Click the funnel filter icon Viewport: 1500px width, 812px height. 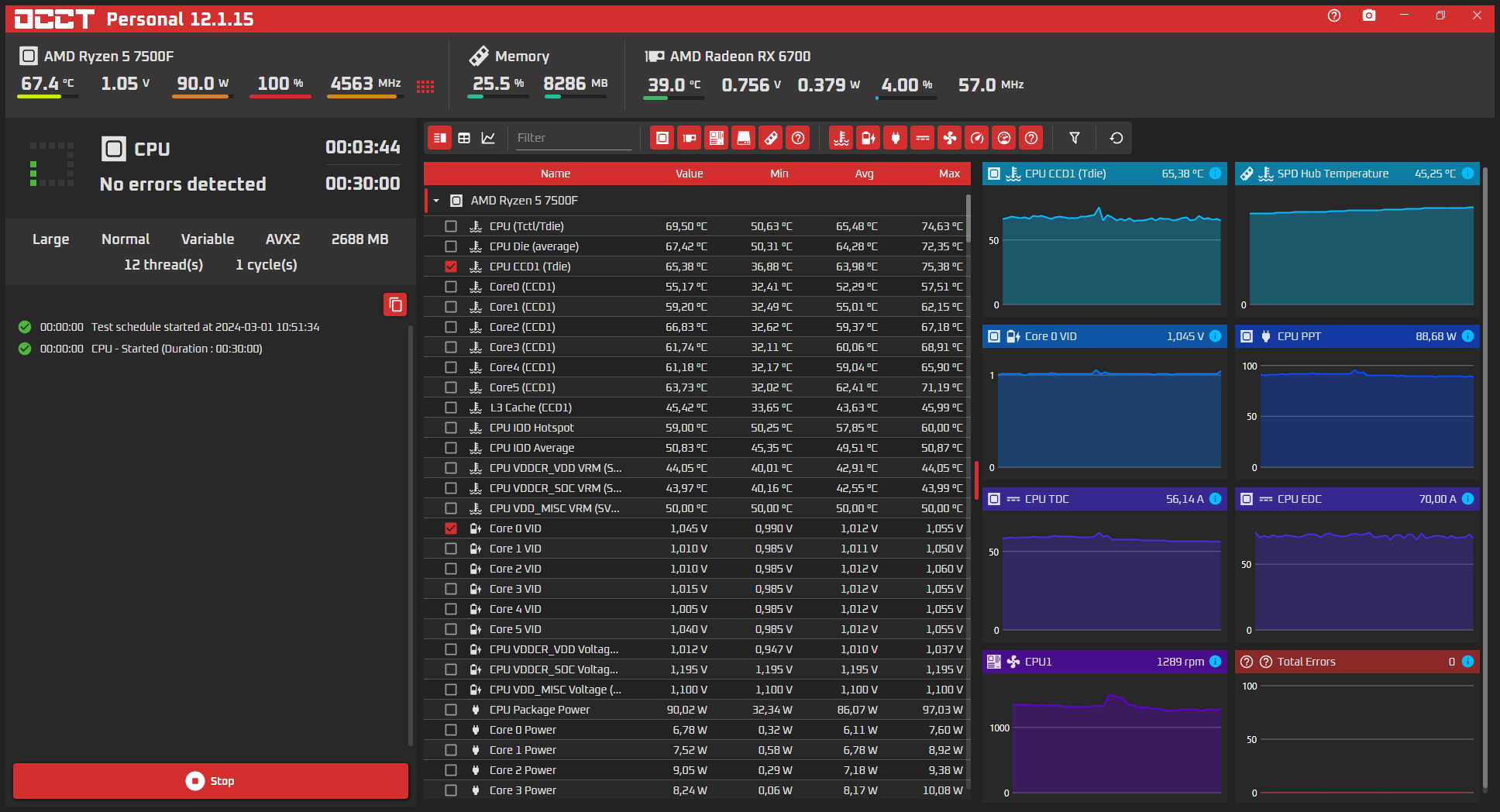(x=1075, y=138)
